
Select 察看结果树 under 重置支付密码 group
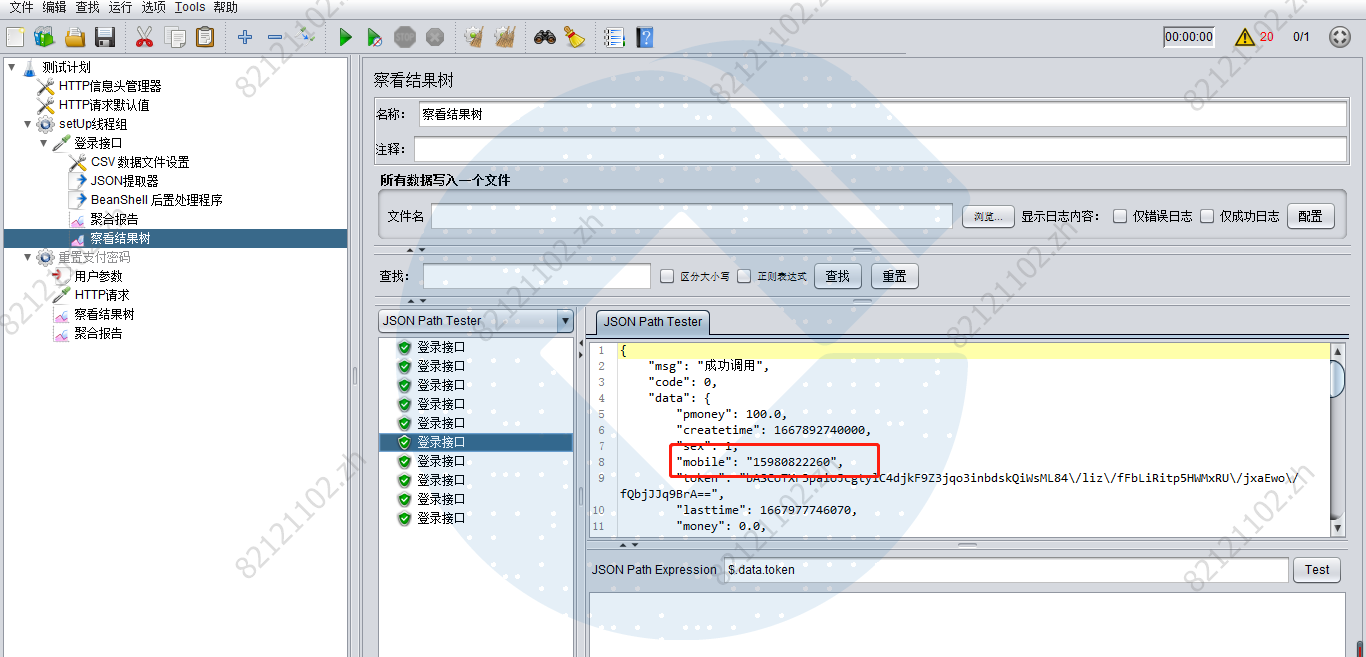104,314
